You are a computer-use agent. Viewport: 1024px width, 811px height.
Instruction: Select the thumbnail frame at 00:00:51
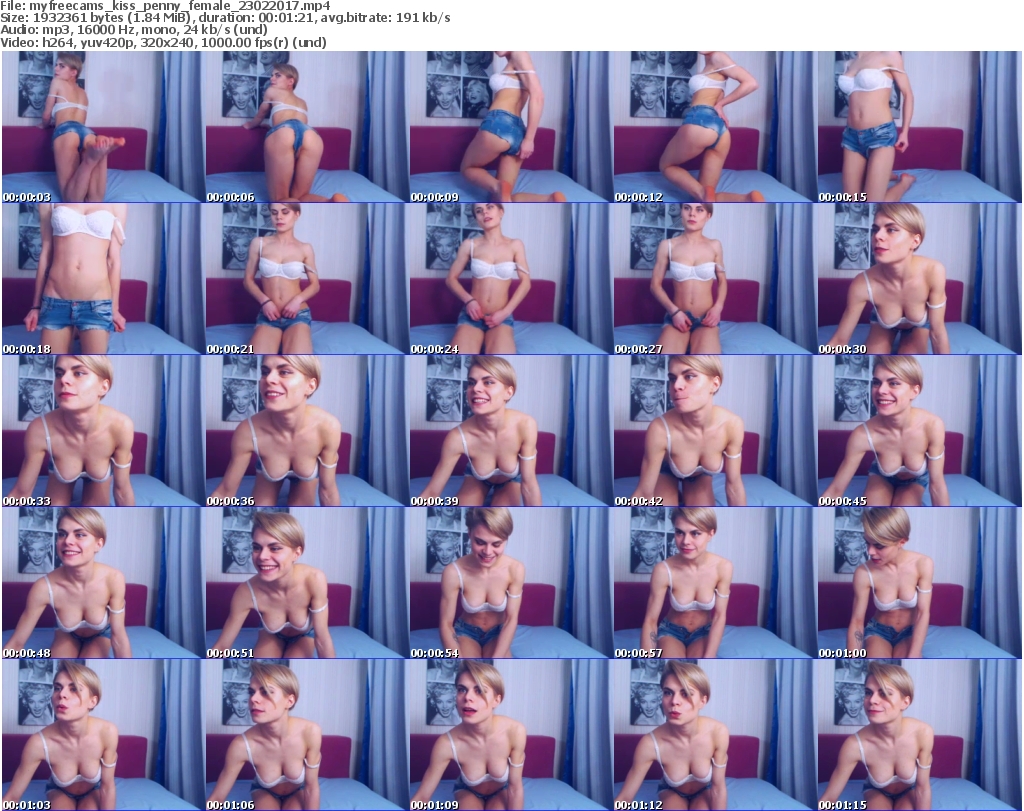pyautogui.click(x=306, y=583)
